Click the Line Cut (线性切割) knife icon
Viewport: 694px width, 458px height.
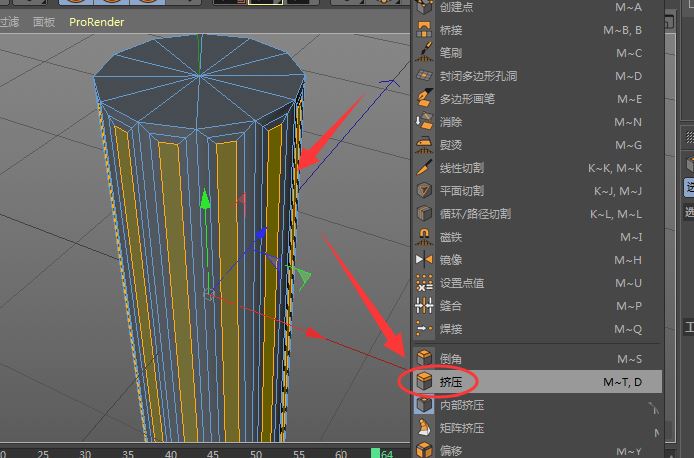click(x=424, y=168)
